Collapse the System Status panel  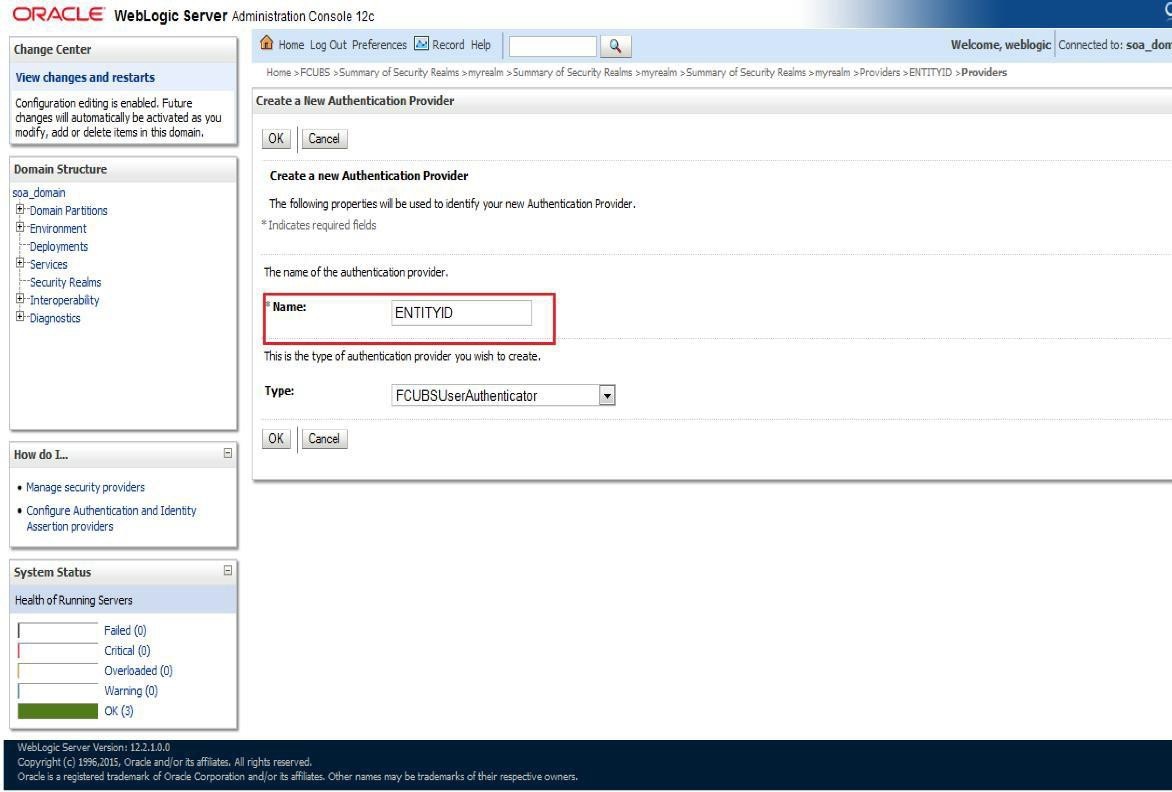point(228,571)
